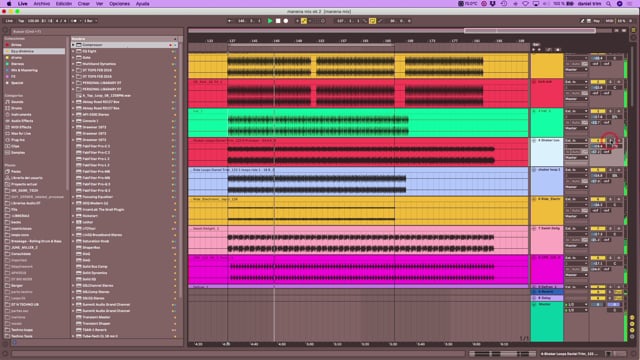The width and height of the screenshot is (640, 360).
Task: Click the Optimize Arrangement Height button
Action: click(617, 31)
